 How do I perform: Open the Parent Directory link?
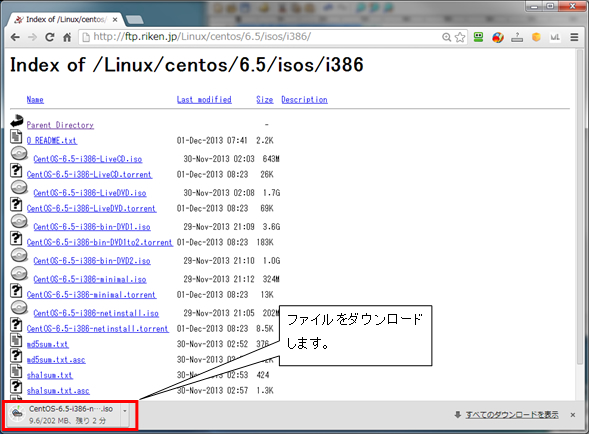[60, 125]
